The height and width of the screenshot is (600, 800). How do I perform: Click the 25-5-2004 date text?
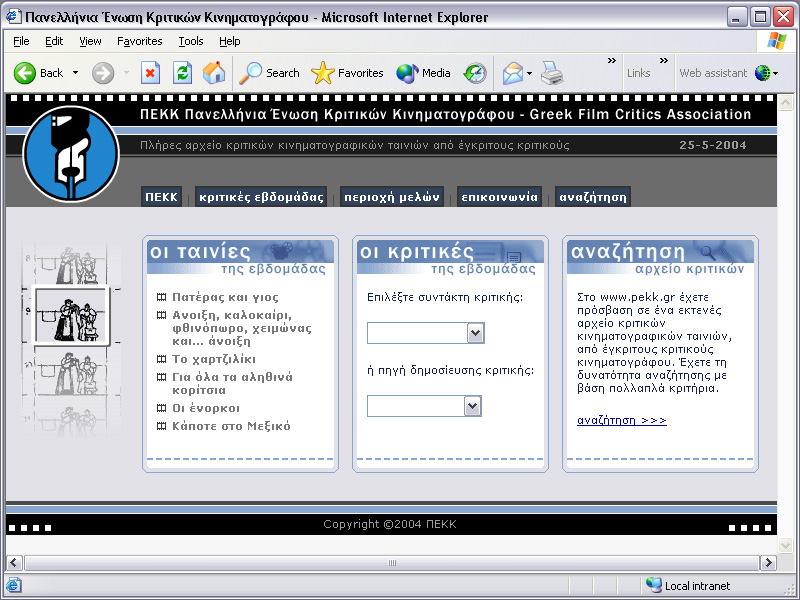712,145
